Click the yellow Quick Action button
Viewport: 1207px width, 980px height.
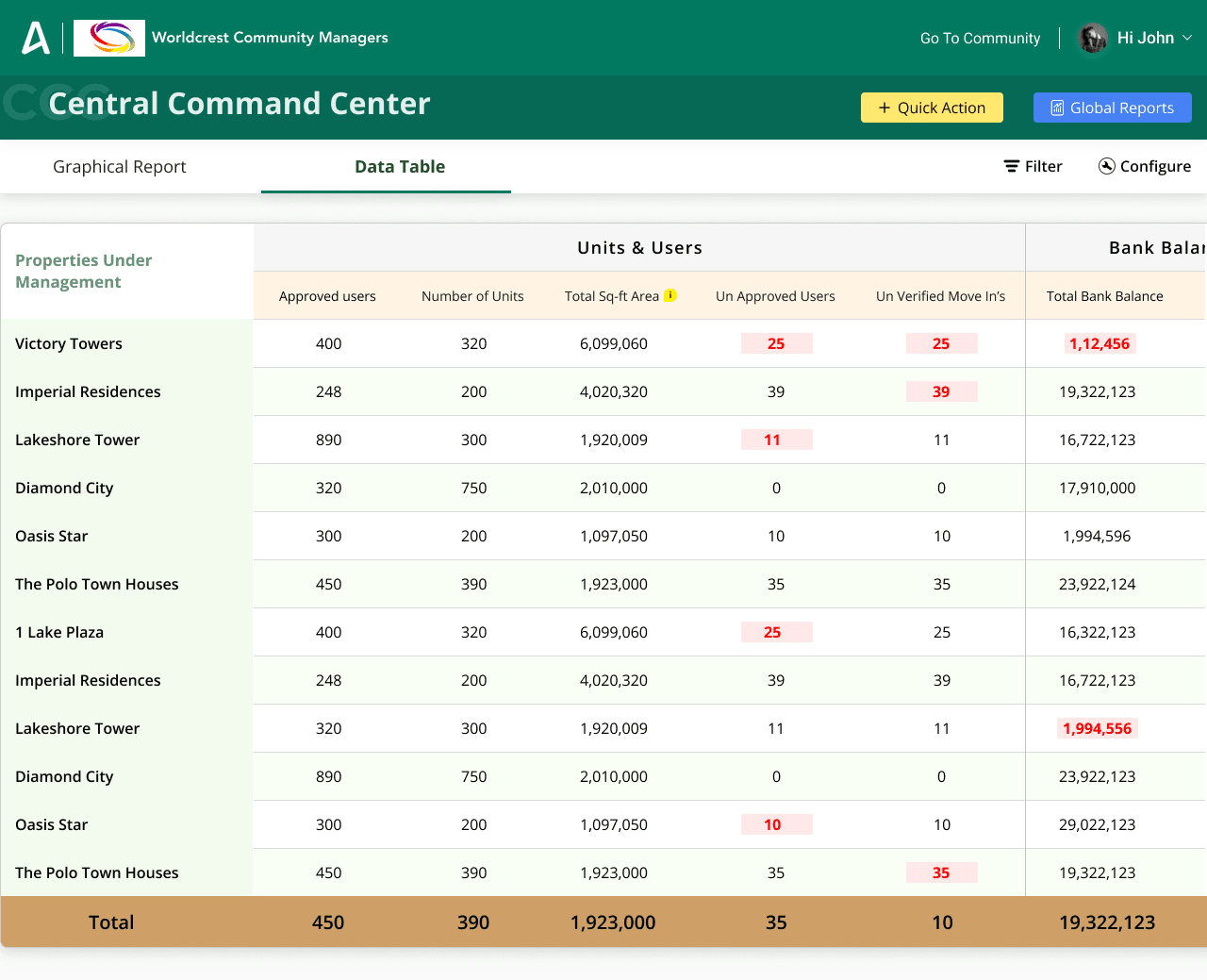(x=932, y=108)
